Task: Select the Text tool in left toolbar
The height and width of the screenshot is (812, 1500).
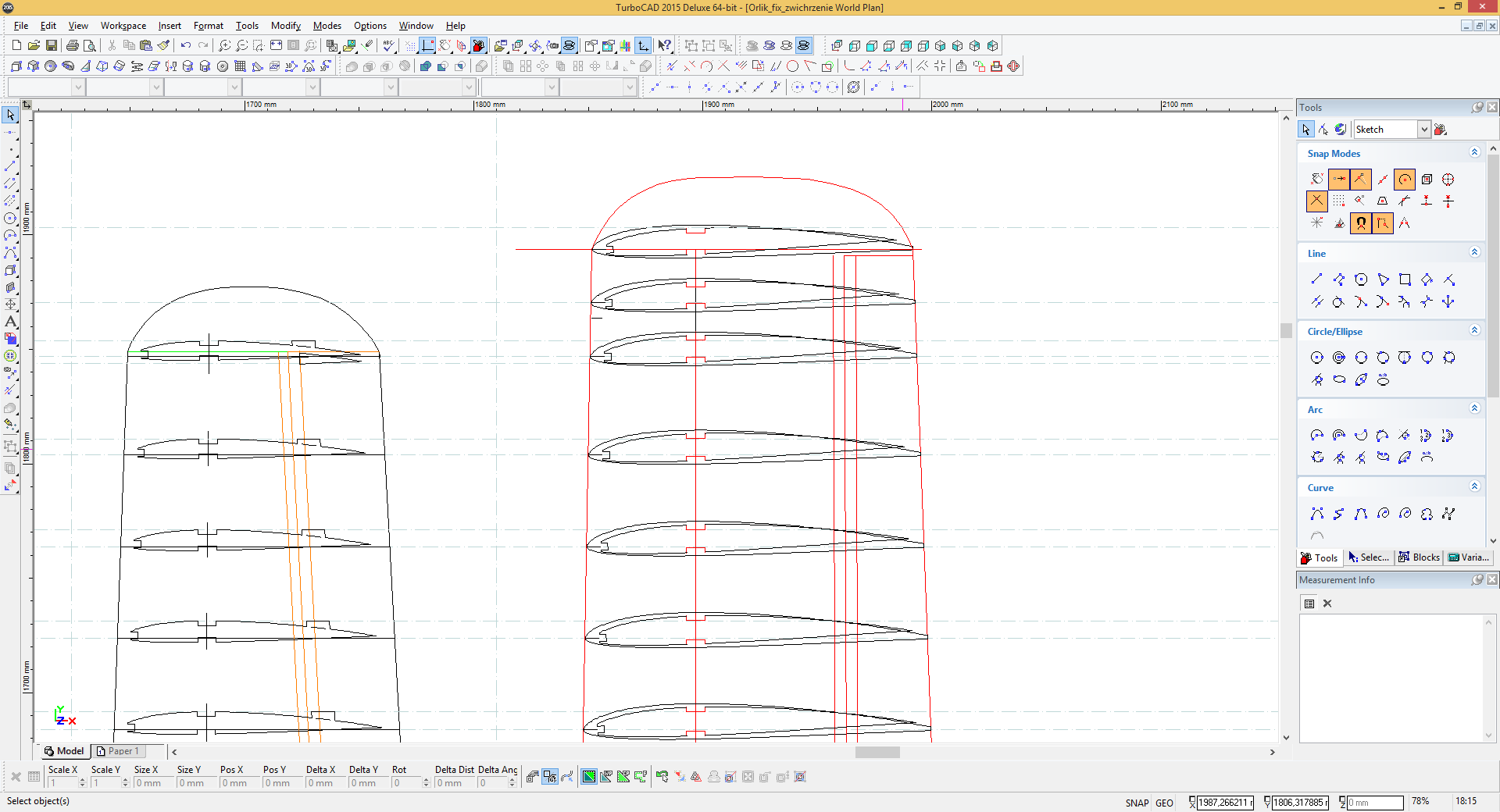Action: 11,322
